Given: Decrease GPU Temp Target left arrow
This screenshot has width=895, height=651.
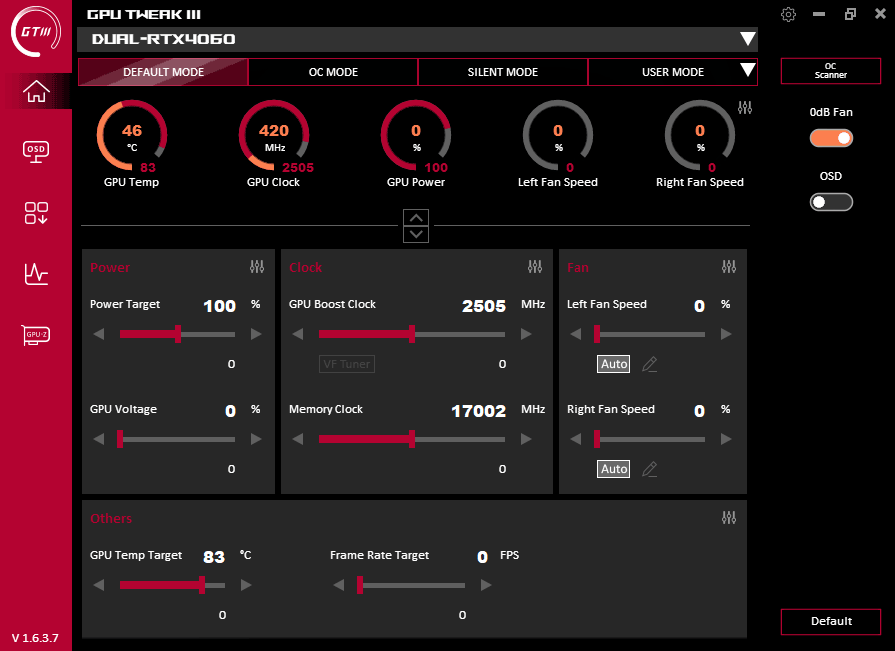Looking at the screenshot, I should tap(99, 585).
